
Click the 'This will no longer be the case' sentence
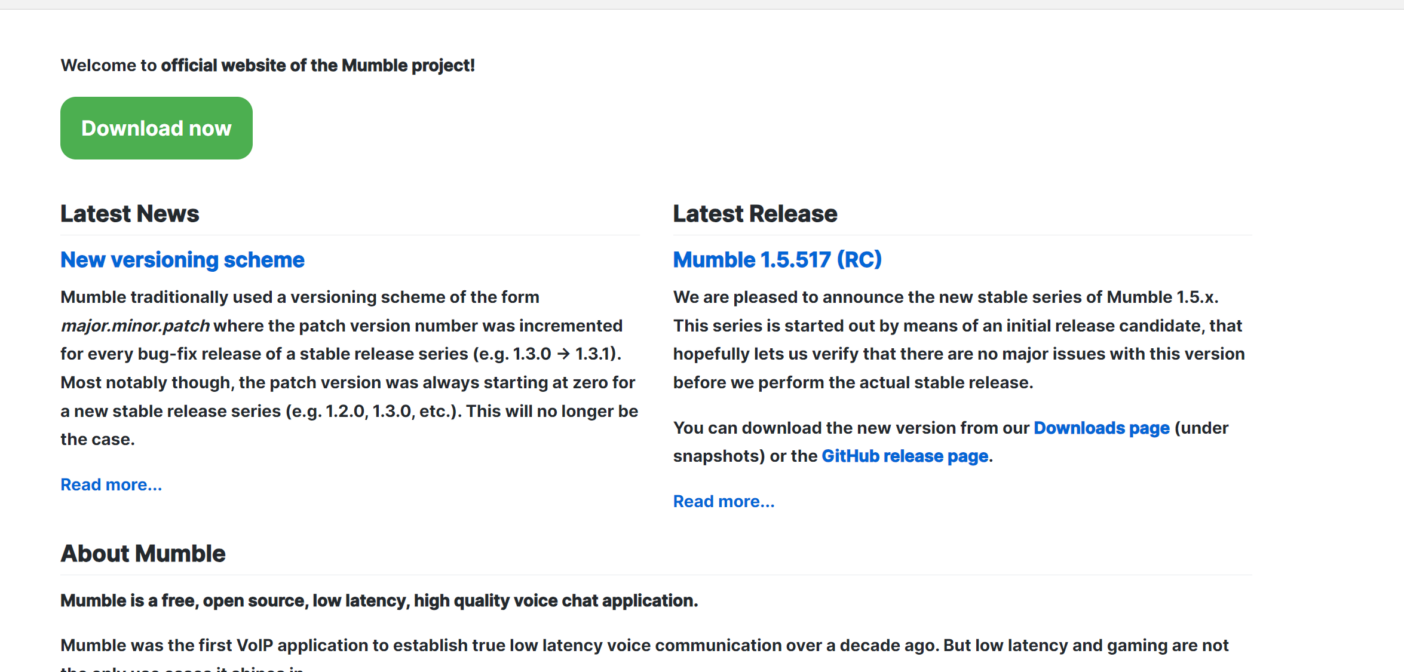(560, 411)
